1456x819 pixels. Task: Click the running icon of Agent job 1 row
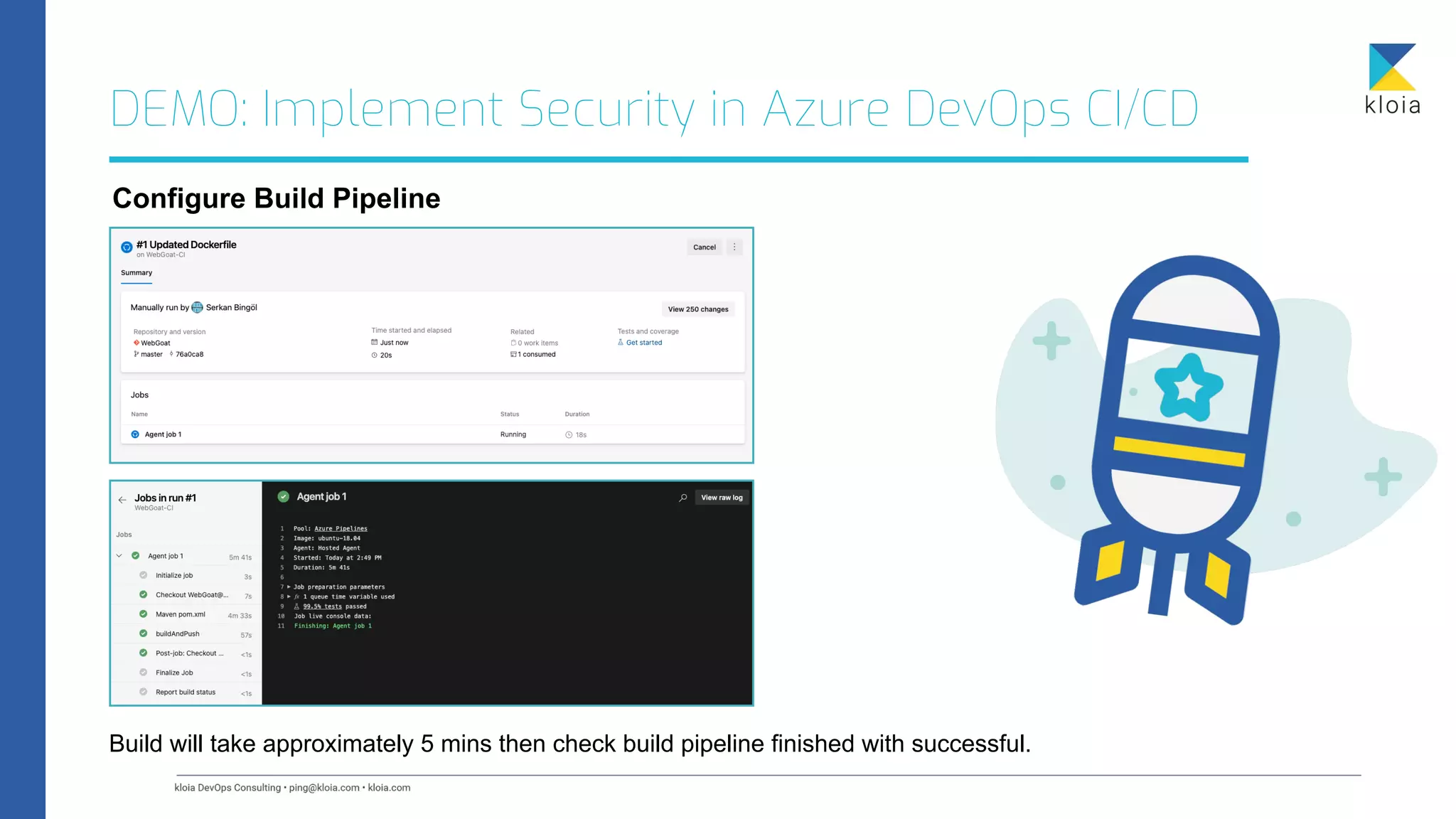pyautogui.click(x=135, y=434)
